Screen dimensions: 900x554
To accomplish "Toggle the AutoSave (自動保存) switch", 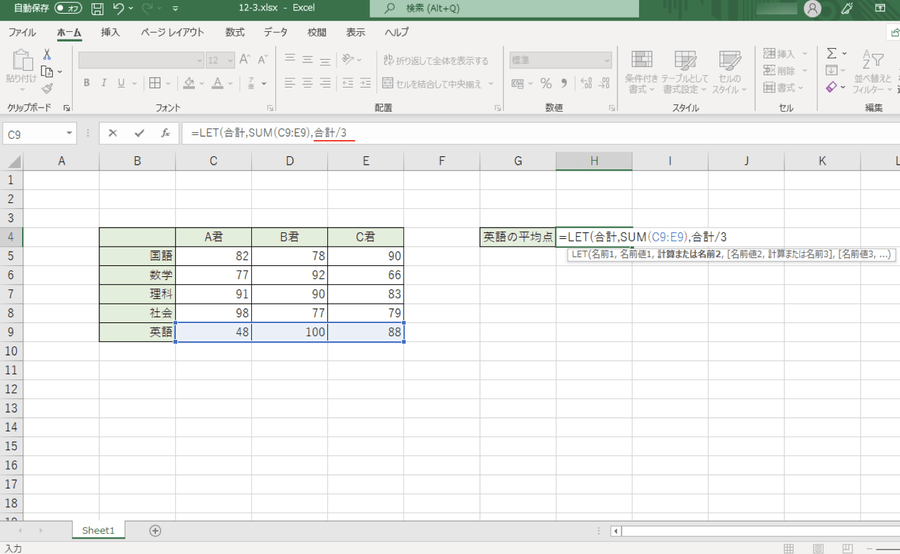I will tap(68, 9).
